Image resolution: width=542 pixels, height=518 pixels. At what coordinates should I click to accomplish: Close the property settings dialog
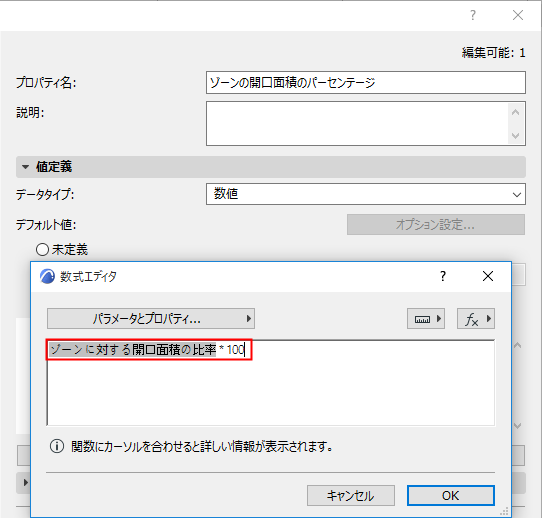[x=518, y=15]
